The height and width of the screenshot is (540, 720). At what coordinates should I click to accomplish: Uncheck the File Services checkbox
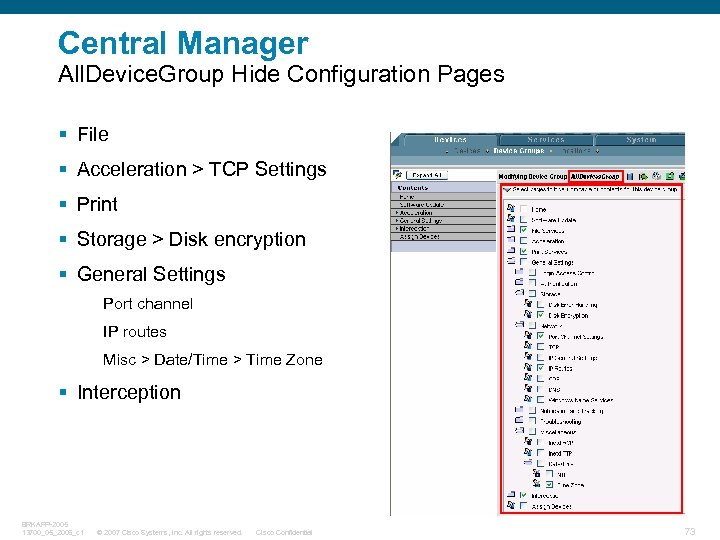click(523, 229)
